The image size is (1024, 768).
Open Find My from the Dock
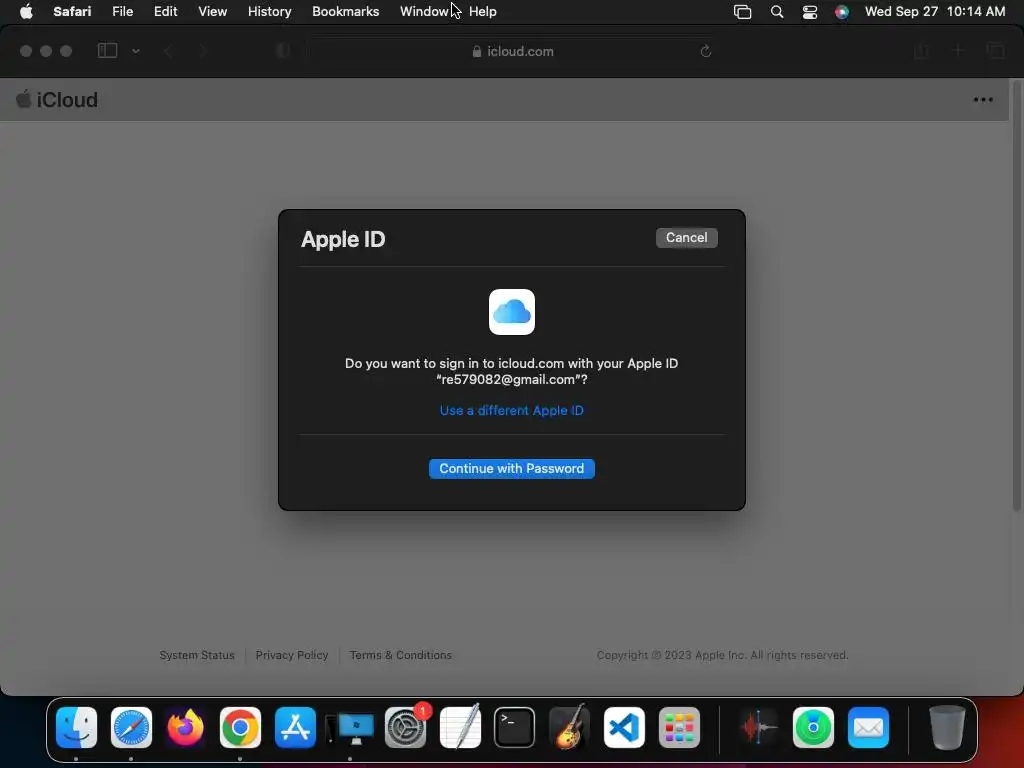coord(813,728)
